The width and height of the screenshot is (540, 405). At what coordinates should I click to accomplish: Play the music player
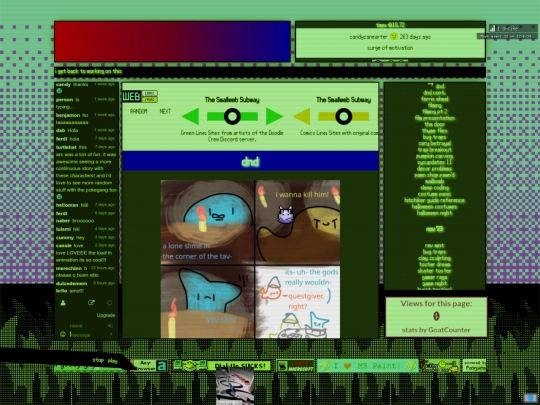[113, 361]
